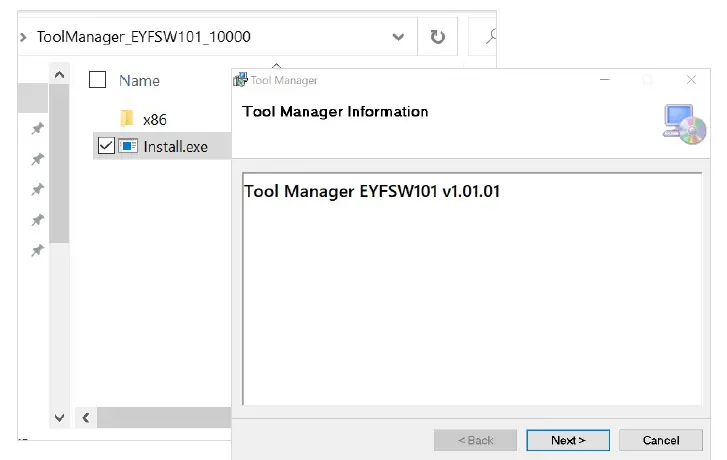Expand the breadcrumb chevron before ToolManager_EYFSW101_10000

point(23,37)
